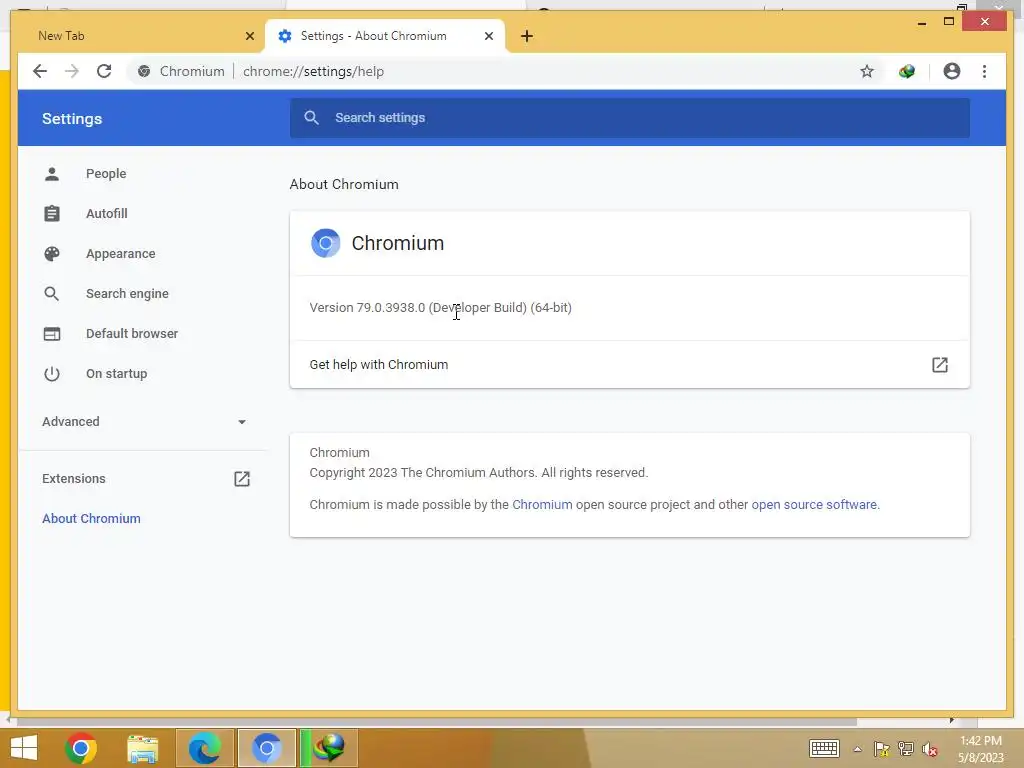The width and height of the screenshot is (1024, 768).
Task: Click Get help with Chromium
Action: [x=630, y=364]
